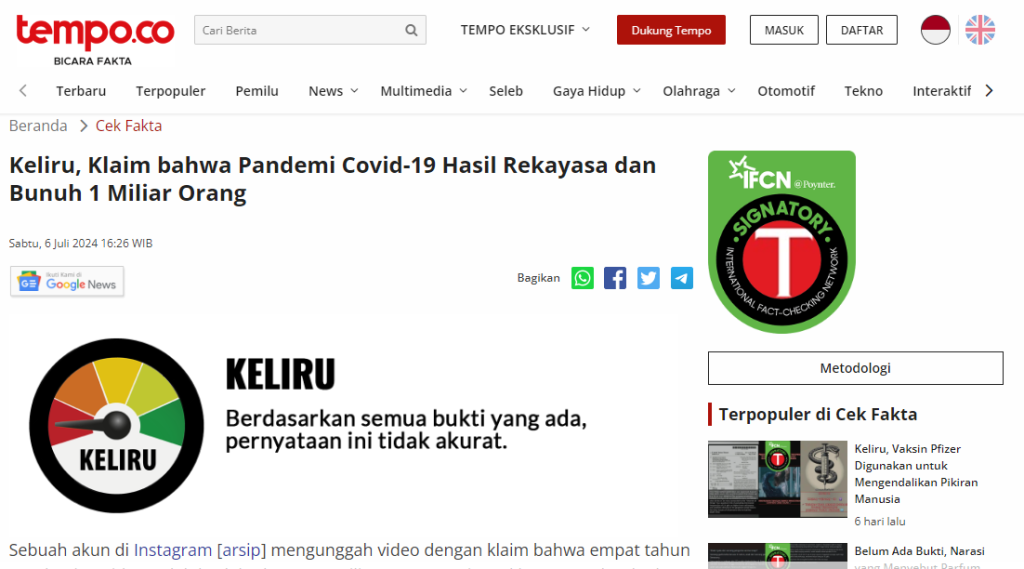Click the date Sabtu, 6 Juli 2024
This screenshot has height=569, width=1024.
pos(81,243)
